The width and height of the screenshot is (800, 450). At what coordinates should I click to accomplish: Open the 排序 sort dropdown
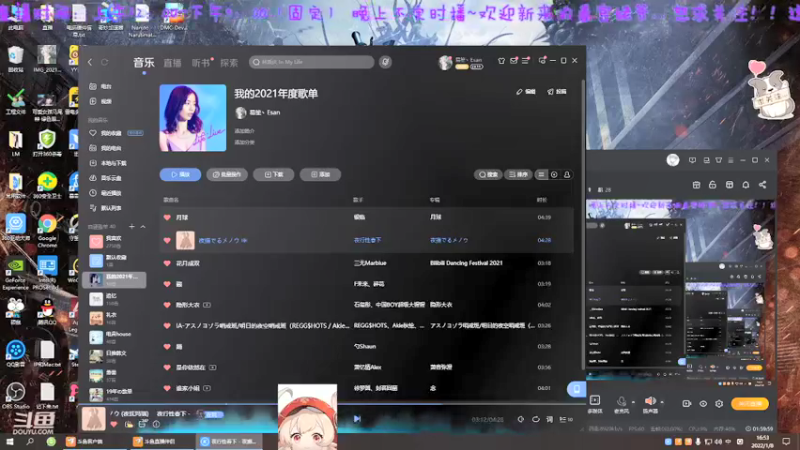point(518,174)
